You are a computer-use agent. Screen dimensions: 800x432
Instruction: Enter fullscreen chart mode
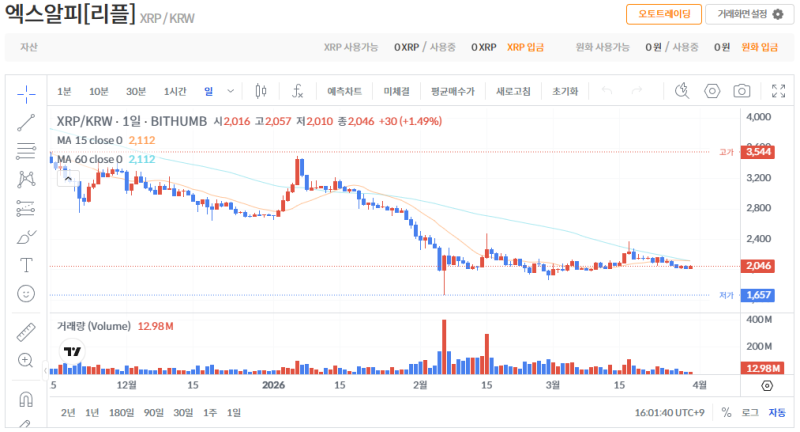point(779,91)
